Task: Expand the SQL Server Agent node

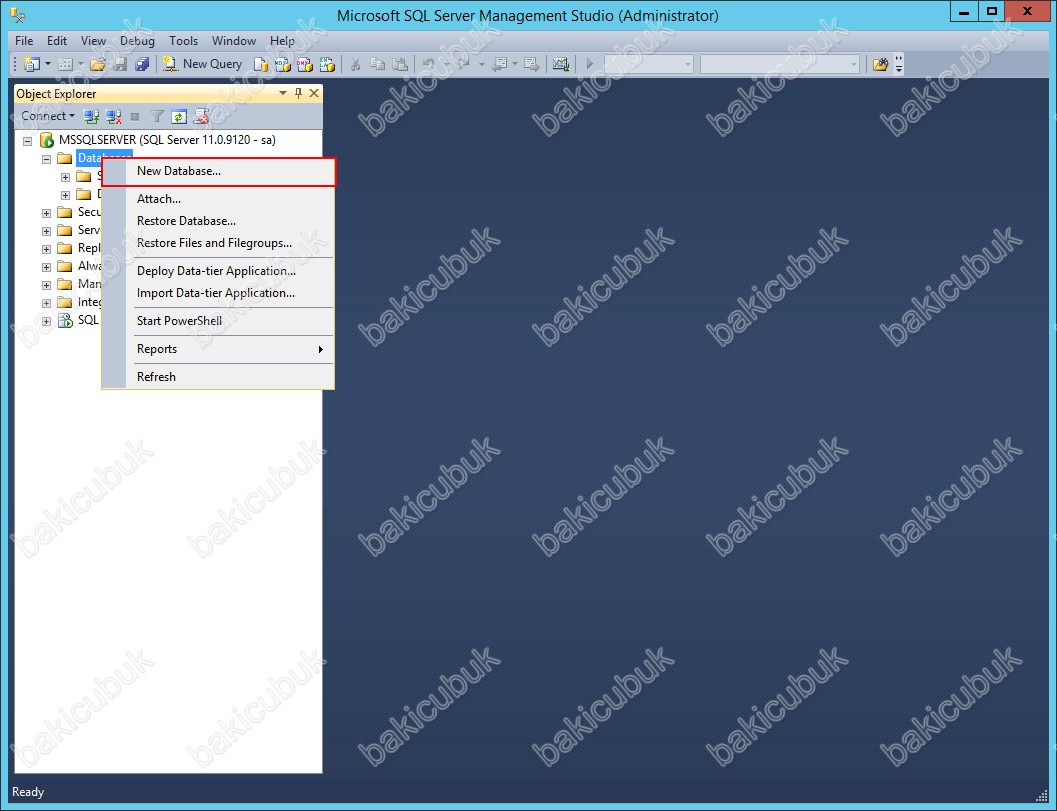Action: [x=47, y=321]
